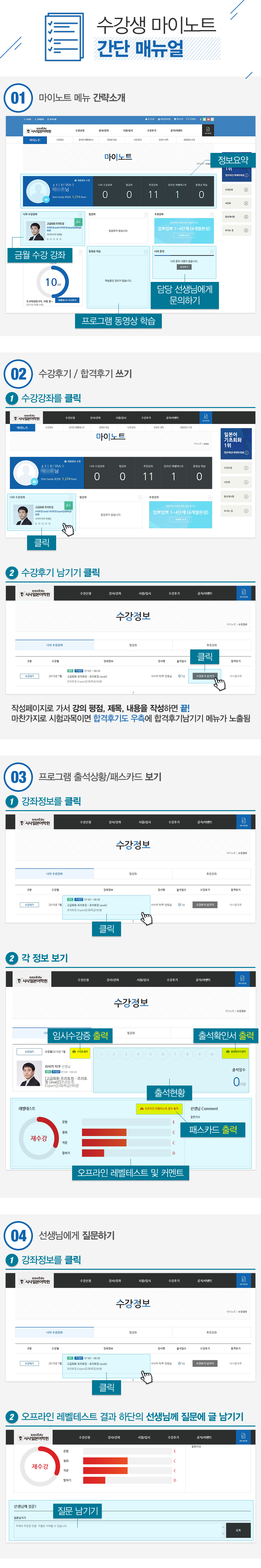
Task: Click the 담당 선생님에게 문의하기 callout box
Action: [x=184, y=295]
